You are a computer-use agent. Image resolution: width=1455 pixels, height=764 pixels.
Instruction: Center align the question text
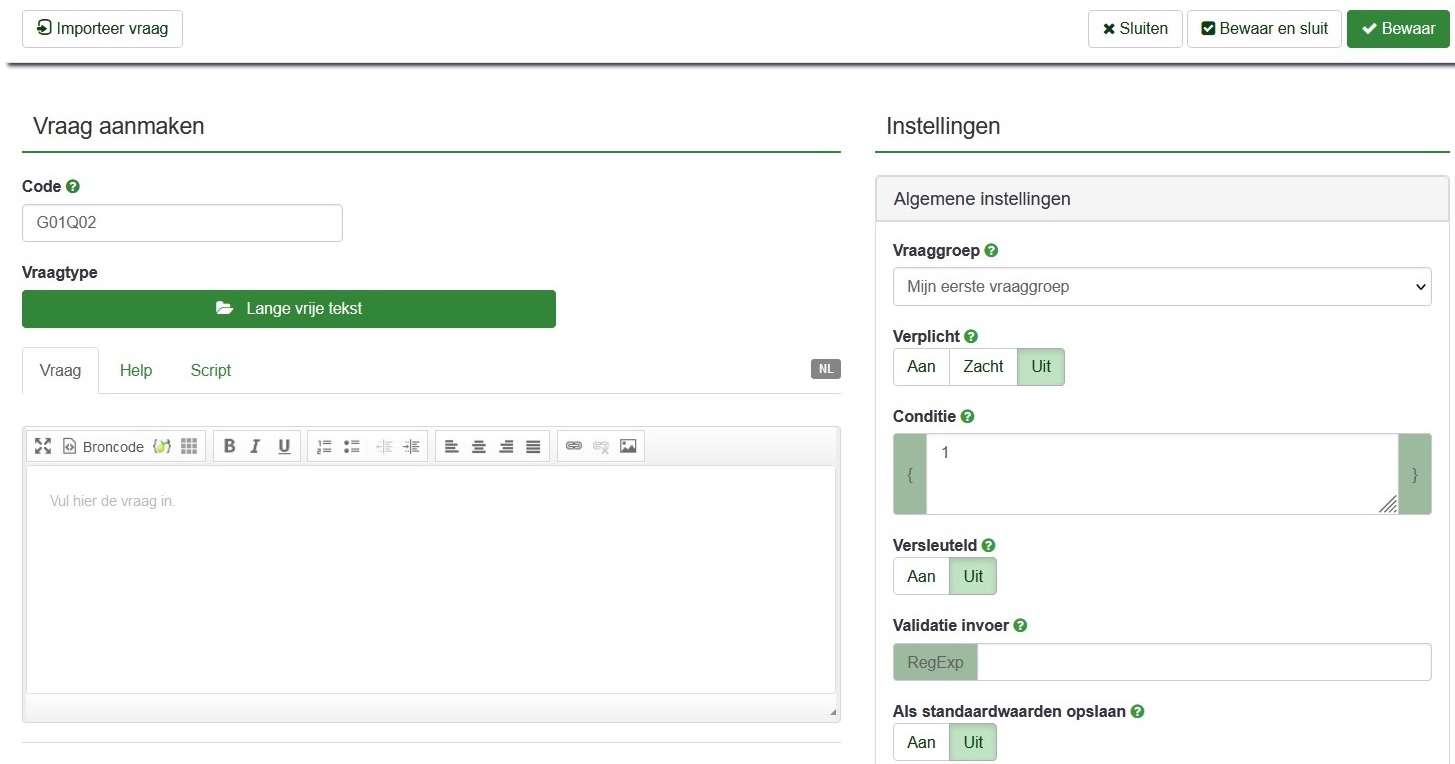(479, 446)
